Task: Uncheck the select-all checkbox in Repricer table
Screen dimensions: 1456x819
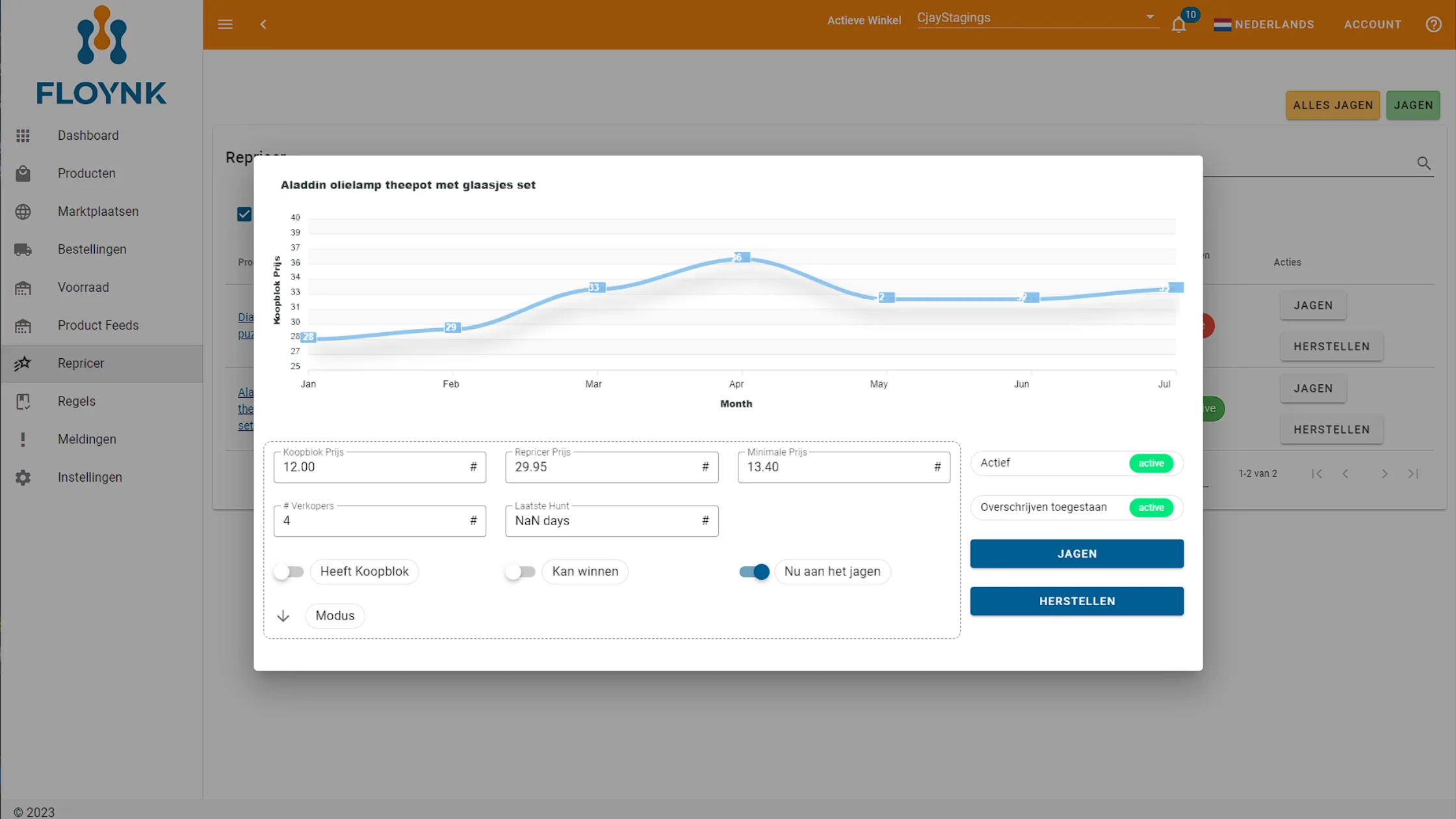Action: (x=244, y=214)
